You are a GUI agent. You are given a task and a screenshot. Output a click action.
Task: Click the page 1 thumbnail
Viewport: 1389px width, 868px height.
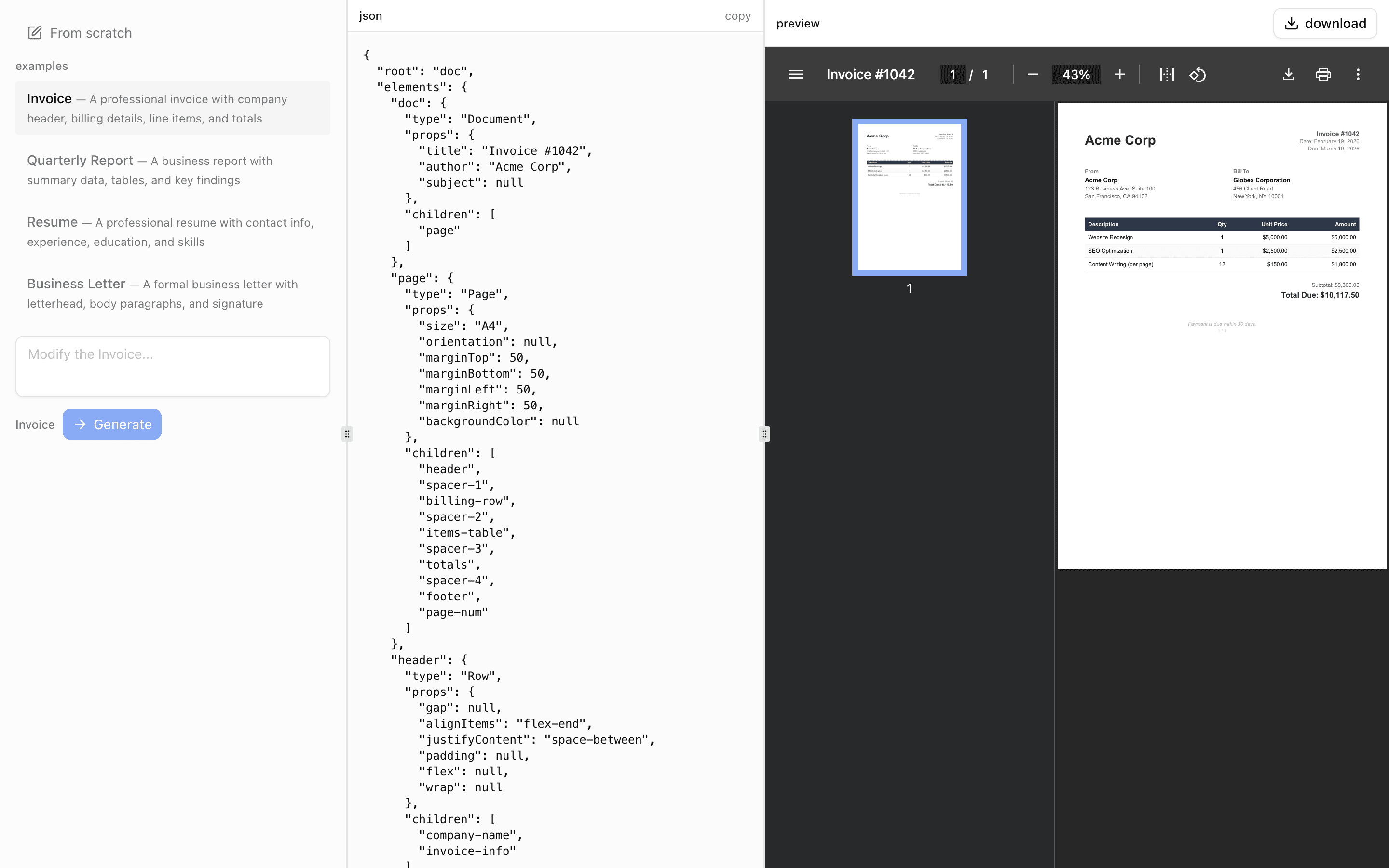pos(910,197)
